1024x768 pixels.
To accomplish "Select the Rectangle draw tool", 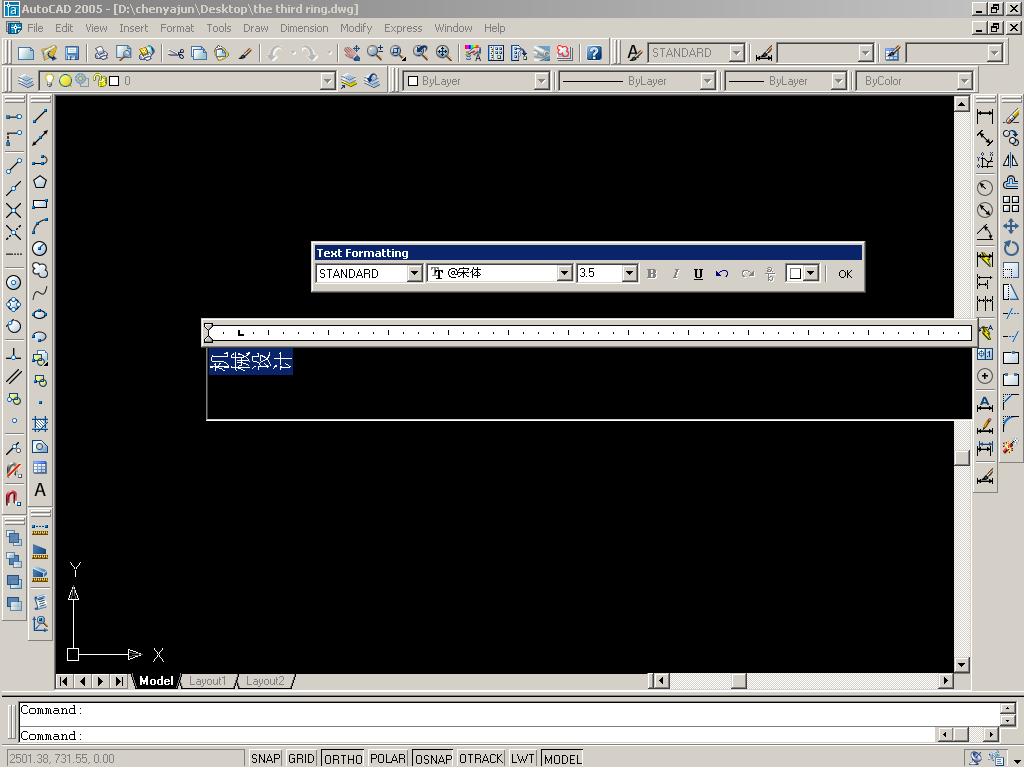I will point(40,204).
